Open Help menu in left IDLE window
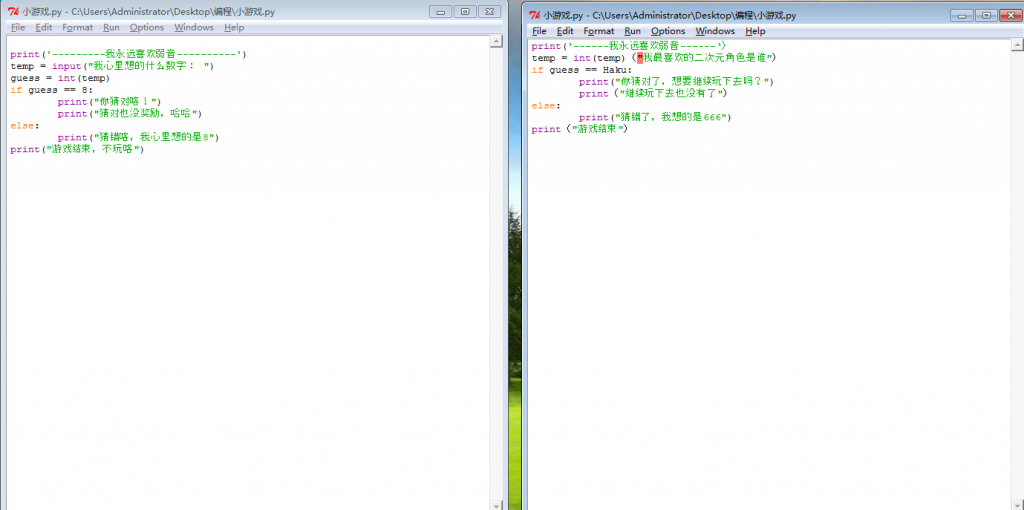 pyautogui.click(x=234, y=27)
